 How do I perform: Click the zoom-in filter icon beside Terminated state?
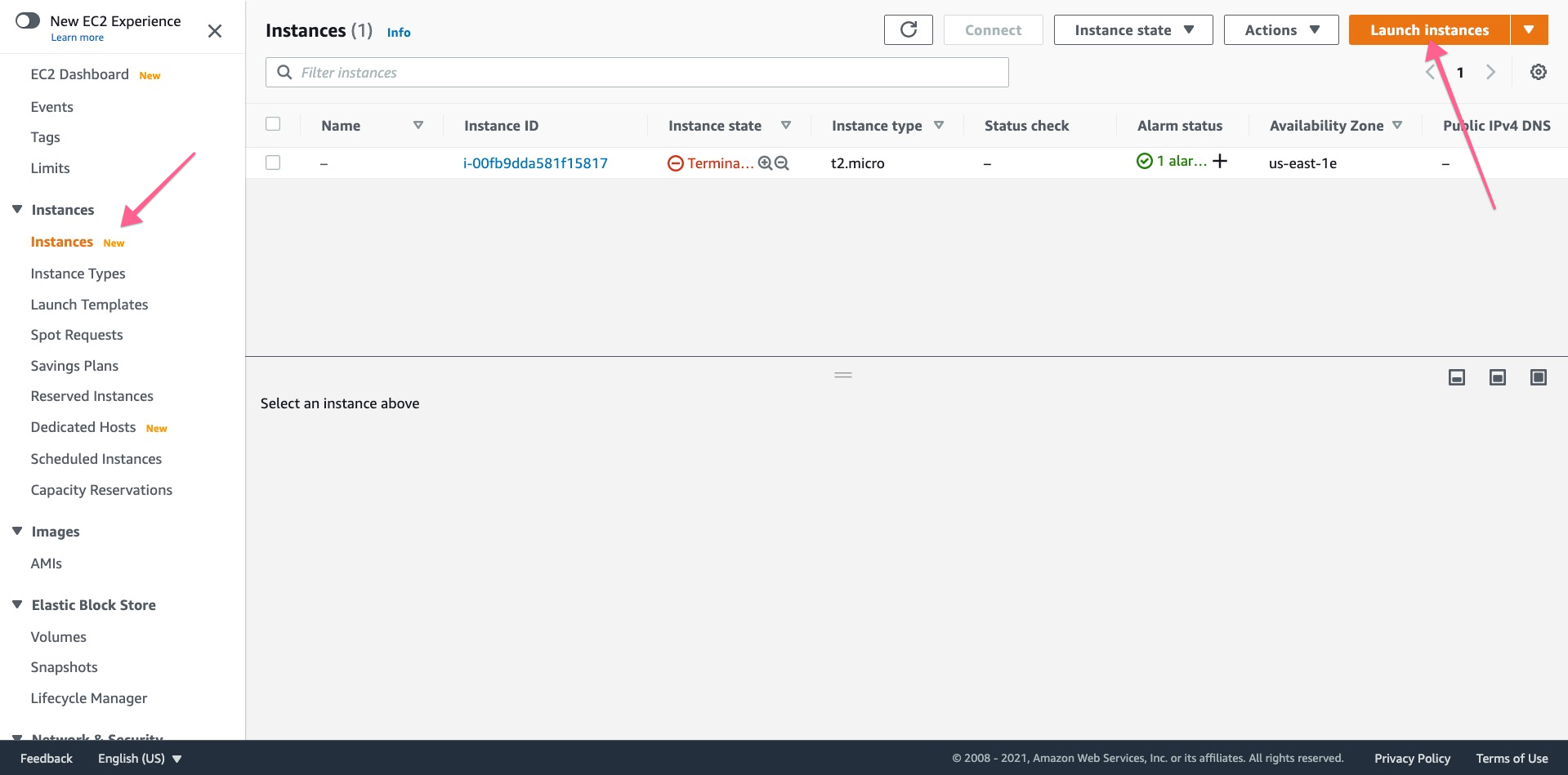[765, 163]
